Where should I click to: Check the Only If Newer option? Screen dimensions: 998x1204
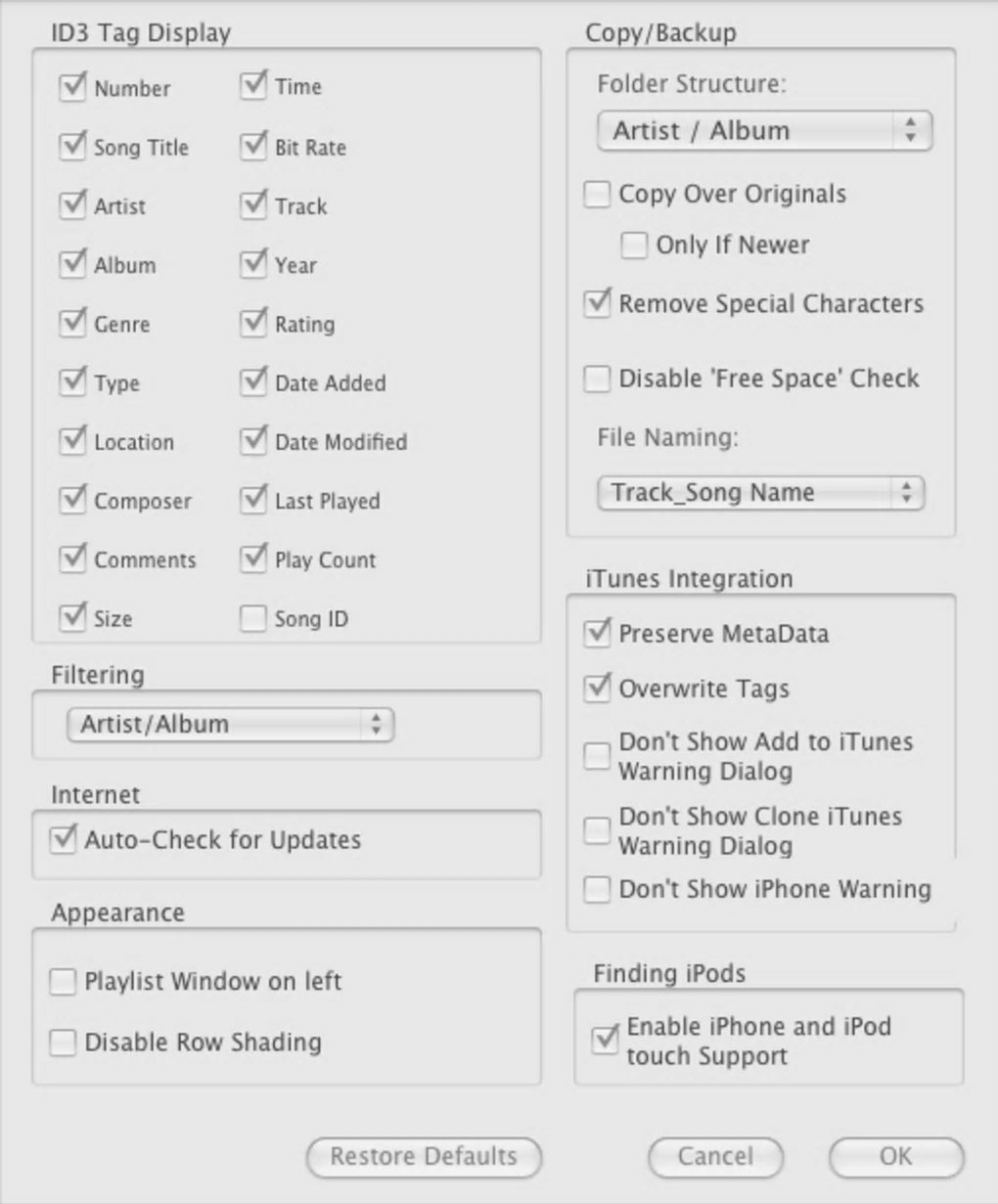pyautogui.click(x=634, y=245)
